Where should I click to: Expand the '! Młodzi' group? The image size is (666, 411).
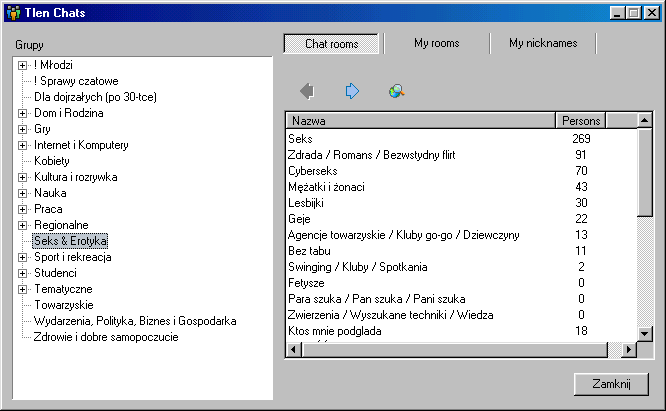pyautogui.click(x=22, y=65)
